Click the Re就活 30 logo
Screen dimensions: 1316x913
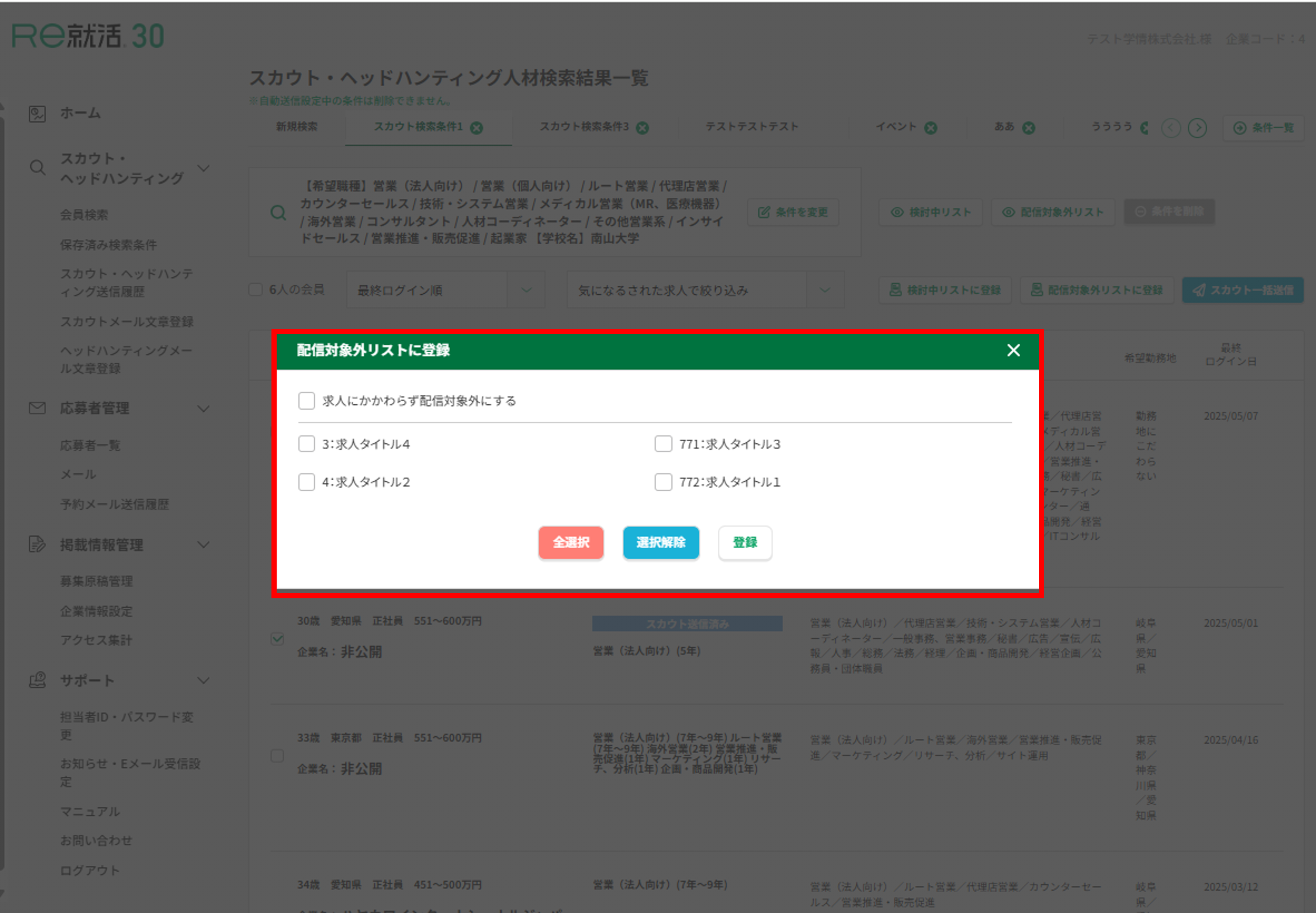(x=88, y=35)
